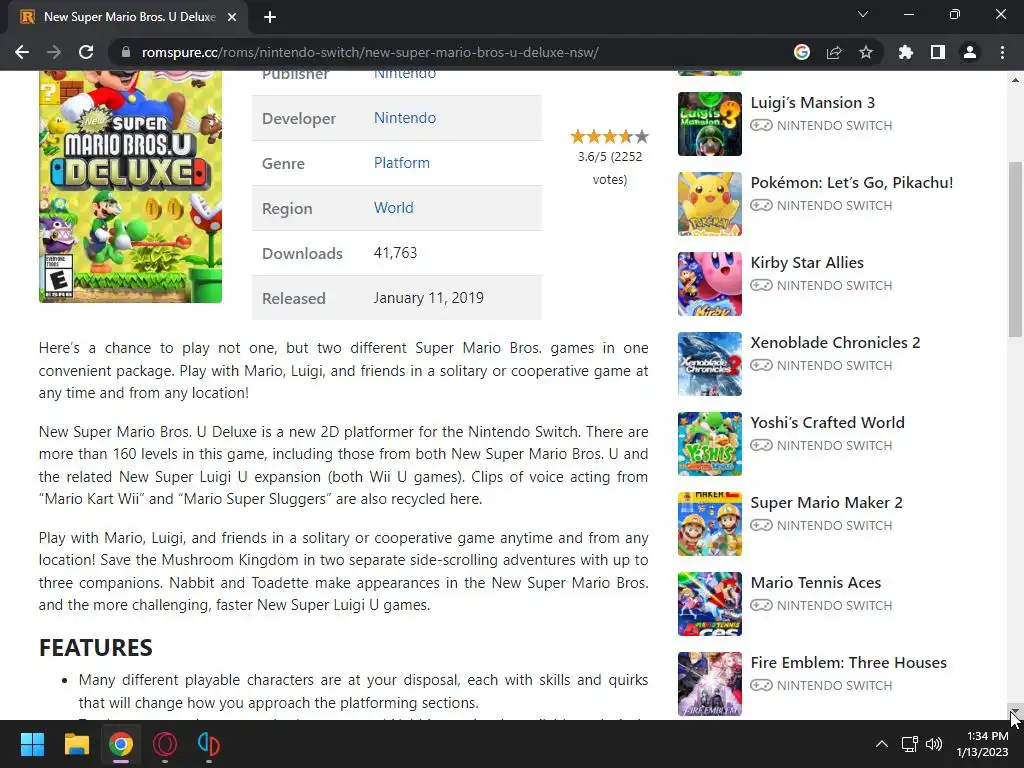Click the browser forward arrow
Screen dimensions: 1024x768
click(54, 52)
